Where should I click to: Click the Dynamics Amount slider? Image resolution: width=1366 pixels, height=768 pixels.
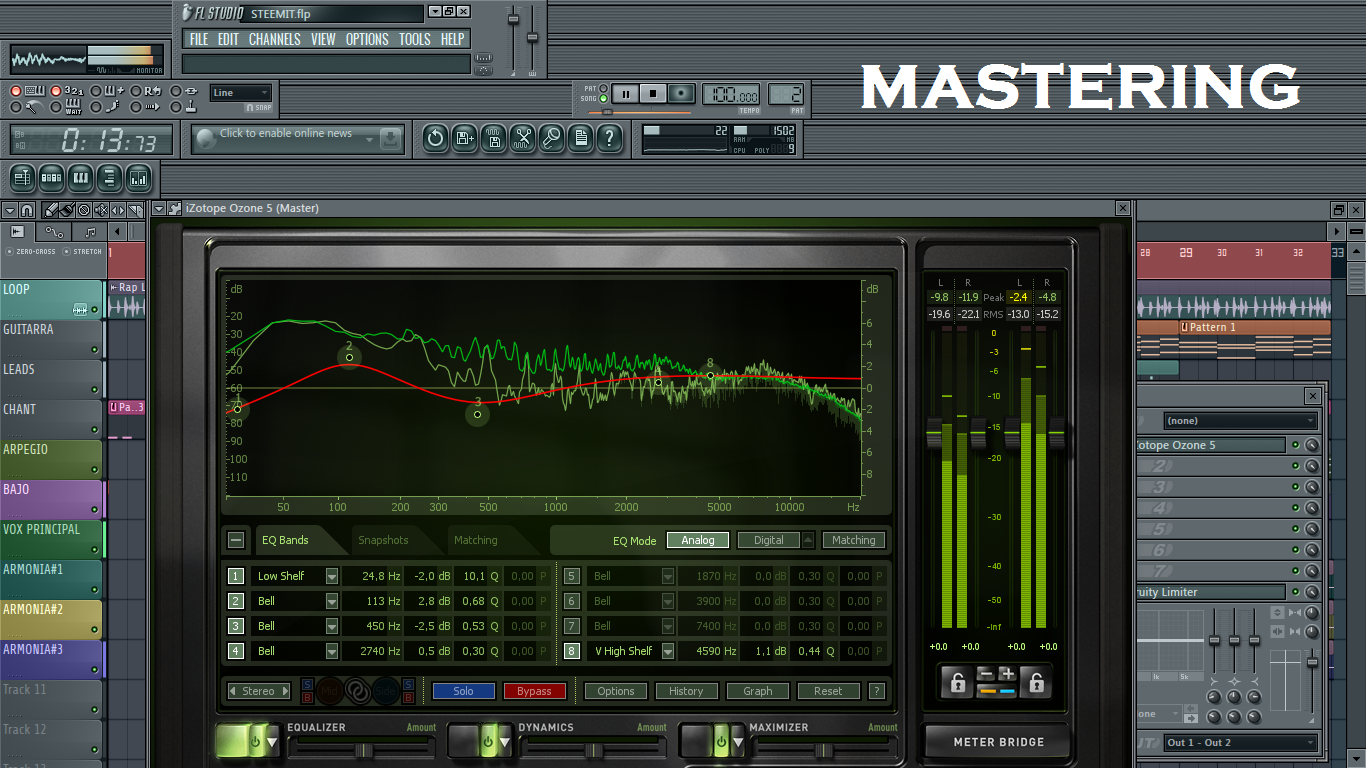594,749
